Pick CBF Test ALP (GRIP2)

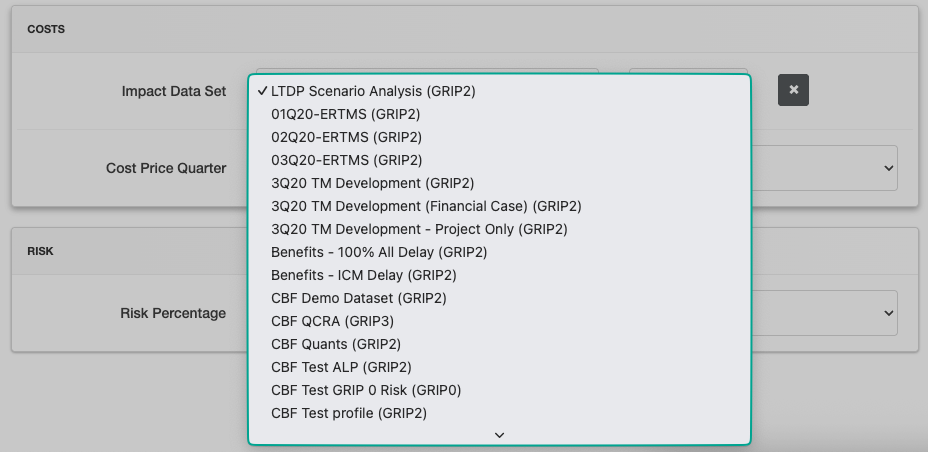tap(341, 367)
